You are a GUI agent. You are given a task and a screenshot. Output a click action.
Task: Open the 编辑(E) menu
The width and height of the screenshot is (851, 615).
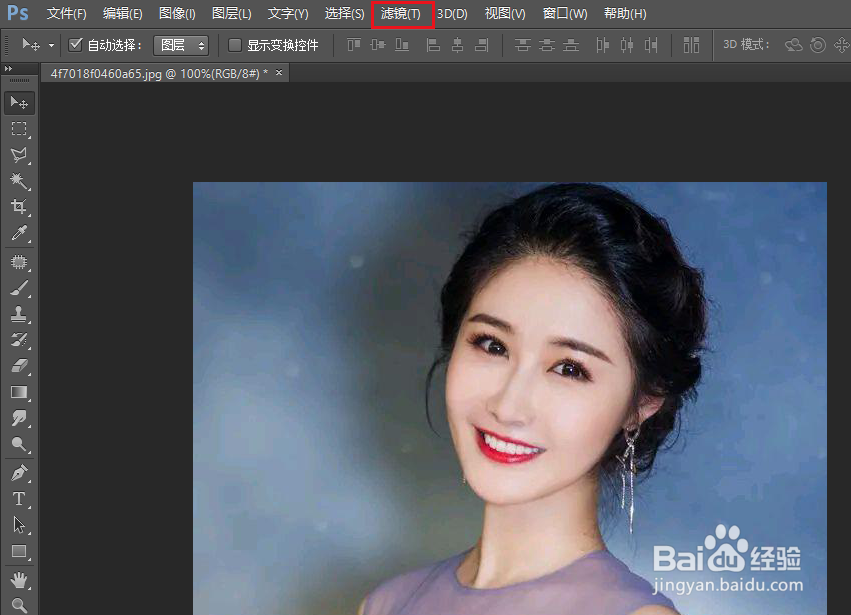[x=123, y=14]
